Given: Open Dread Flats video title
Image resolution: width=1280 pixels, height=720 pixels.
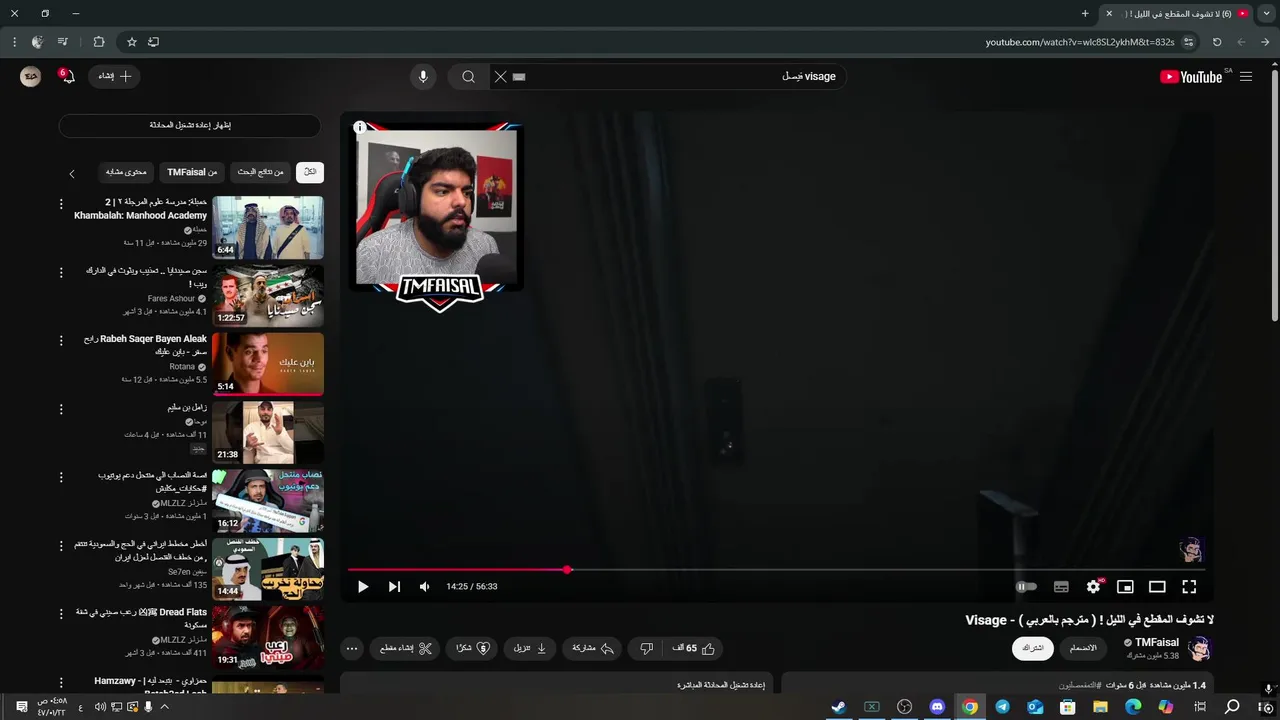Looking at the screenshot, I should [141, 618].
